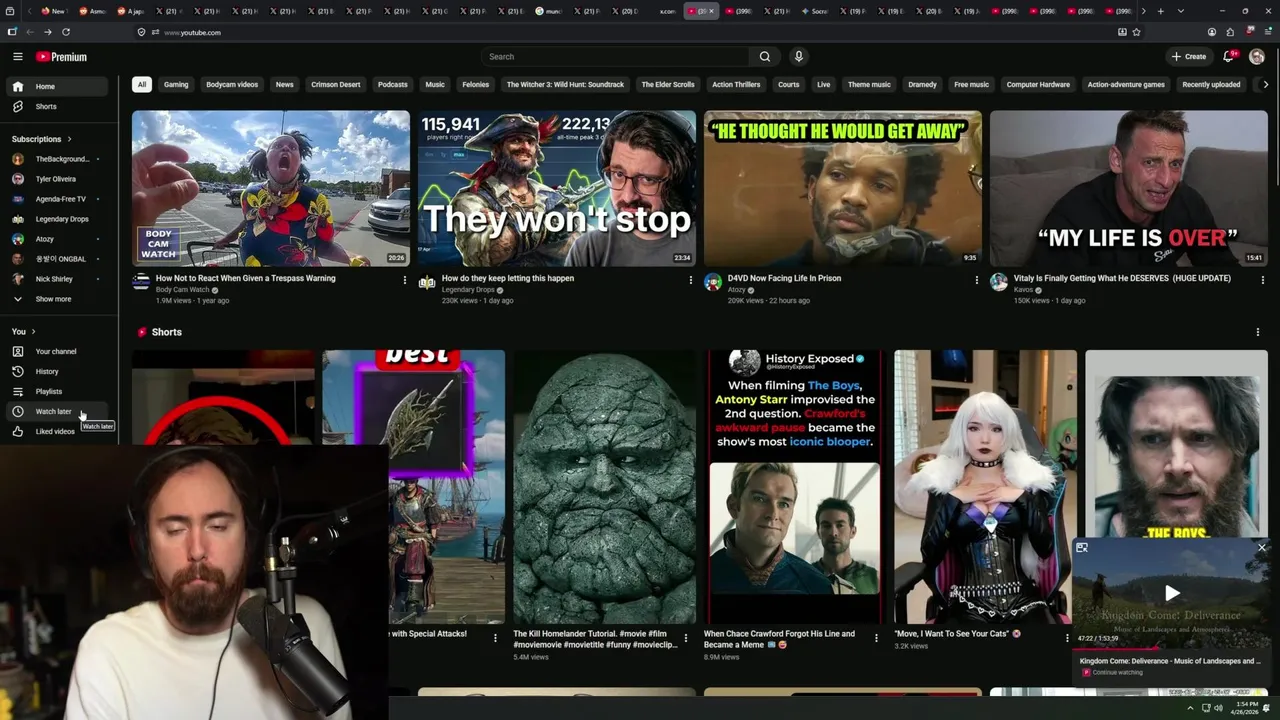Click the YouTube search input field
The image size is (1280, 720).
tap(615, 57)
